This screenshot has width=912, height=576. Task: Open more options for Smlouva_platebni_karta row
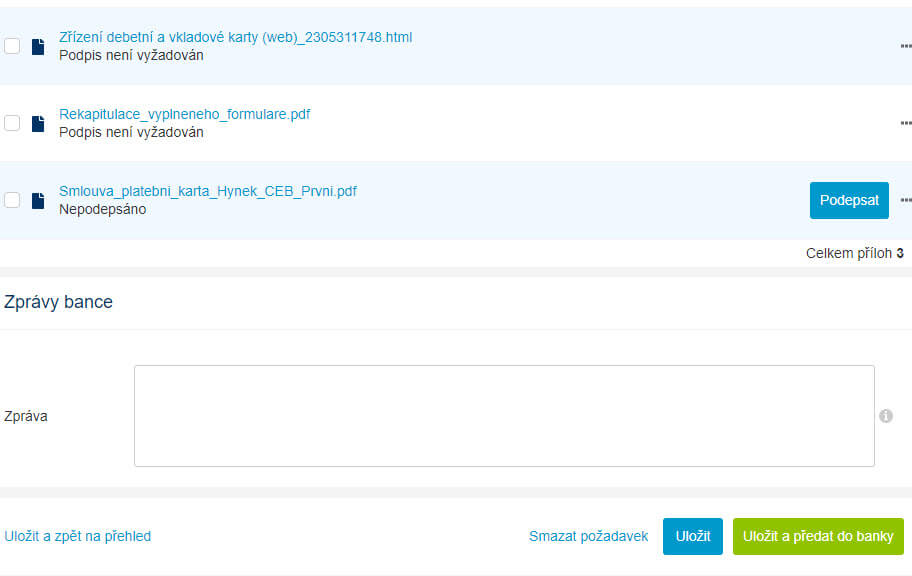[906, 200]
